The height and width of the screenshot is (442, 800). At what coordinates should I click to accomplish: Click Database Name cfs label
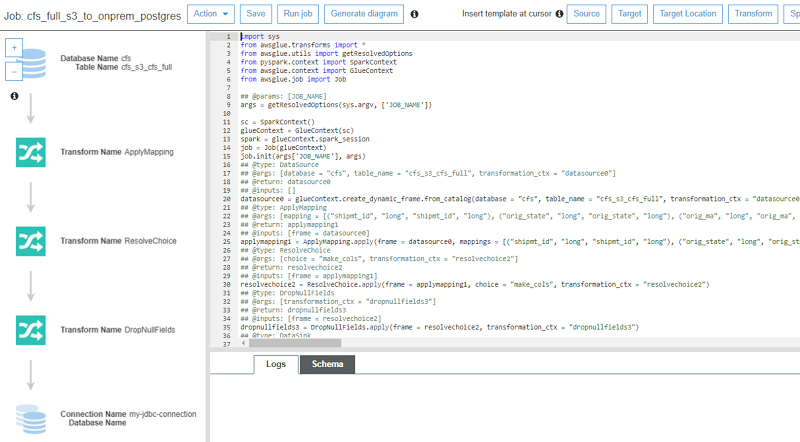pos(95,58)
